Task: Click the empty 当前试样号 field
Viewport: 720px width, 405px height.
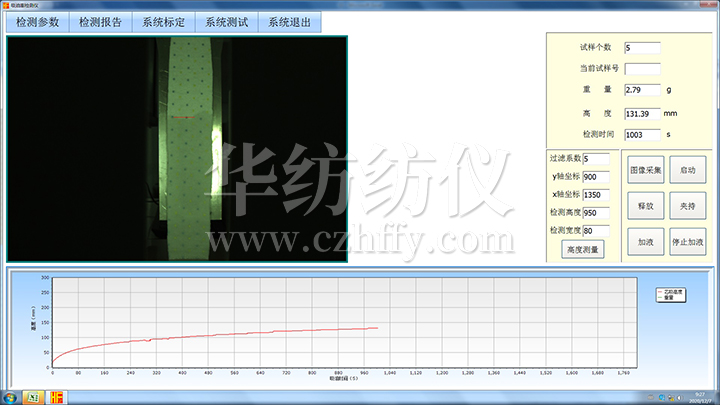Action: (642, 69)
